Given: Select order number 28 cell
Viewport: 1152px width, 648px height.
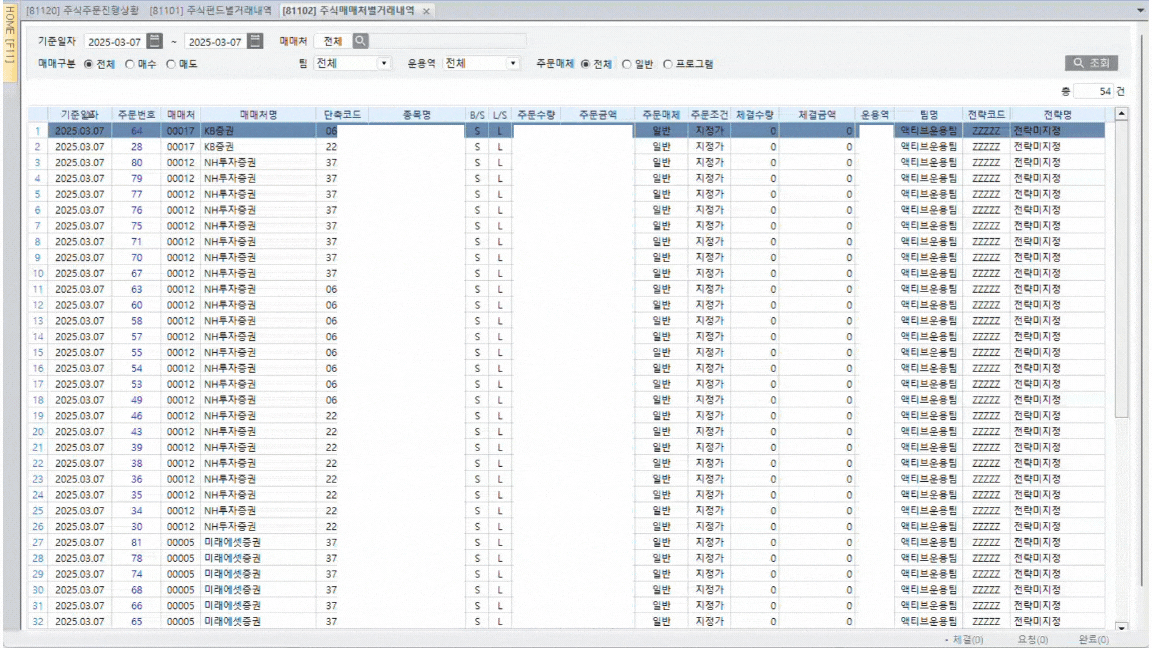Looking at the screenshot, I should 137,147.
